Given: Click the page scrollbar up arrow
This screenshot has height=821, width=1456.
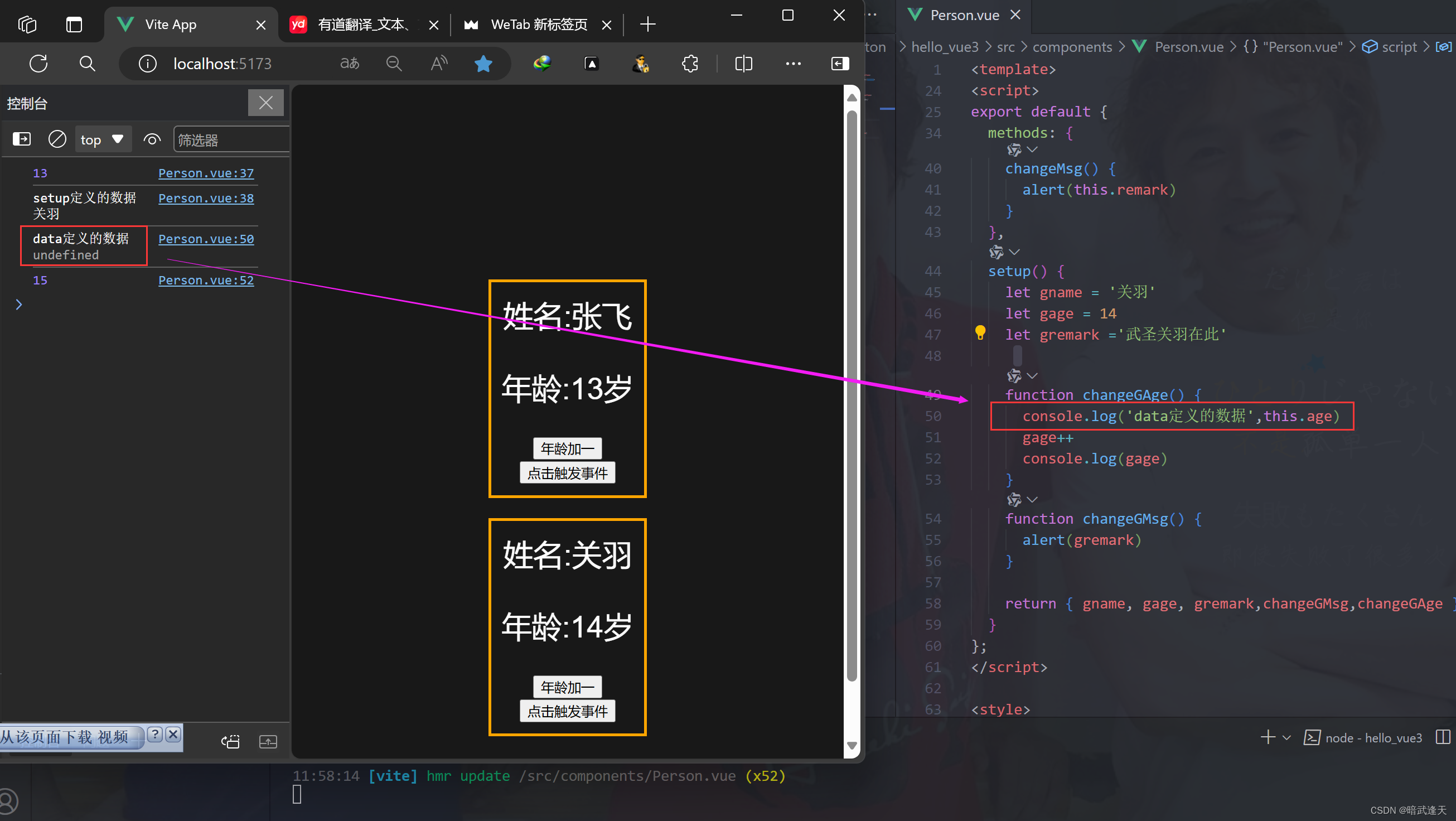Looking at the screenshot, I should pyautogui.click(x=852, y=98).
